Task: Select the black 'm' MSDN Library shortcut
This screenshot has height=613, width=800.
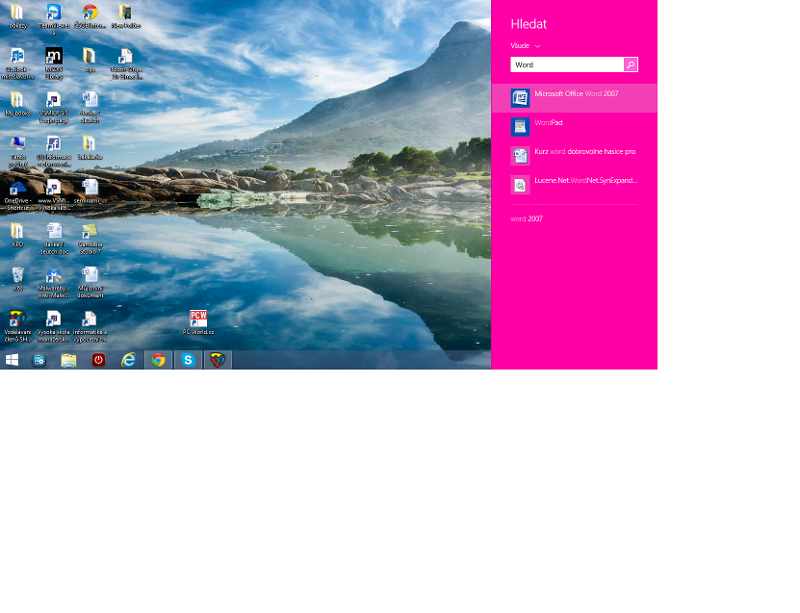Action: [54, 63]
